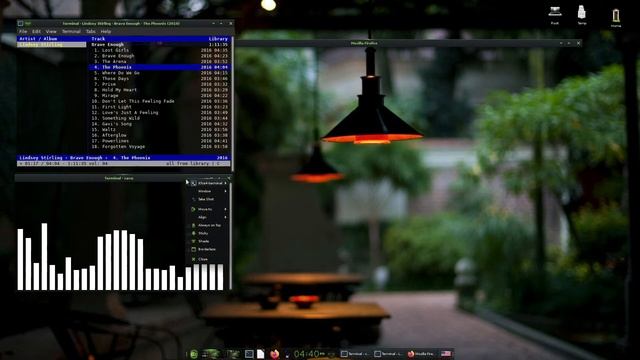The height and width of the screenshot is (360, 640).
Task: Open the Terminal menu in menubar
Action: [71, 31]
